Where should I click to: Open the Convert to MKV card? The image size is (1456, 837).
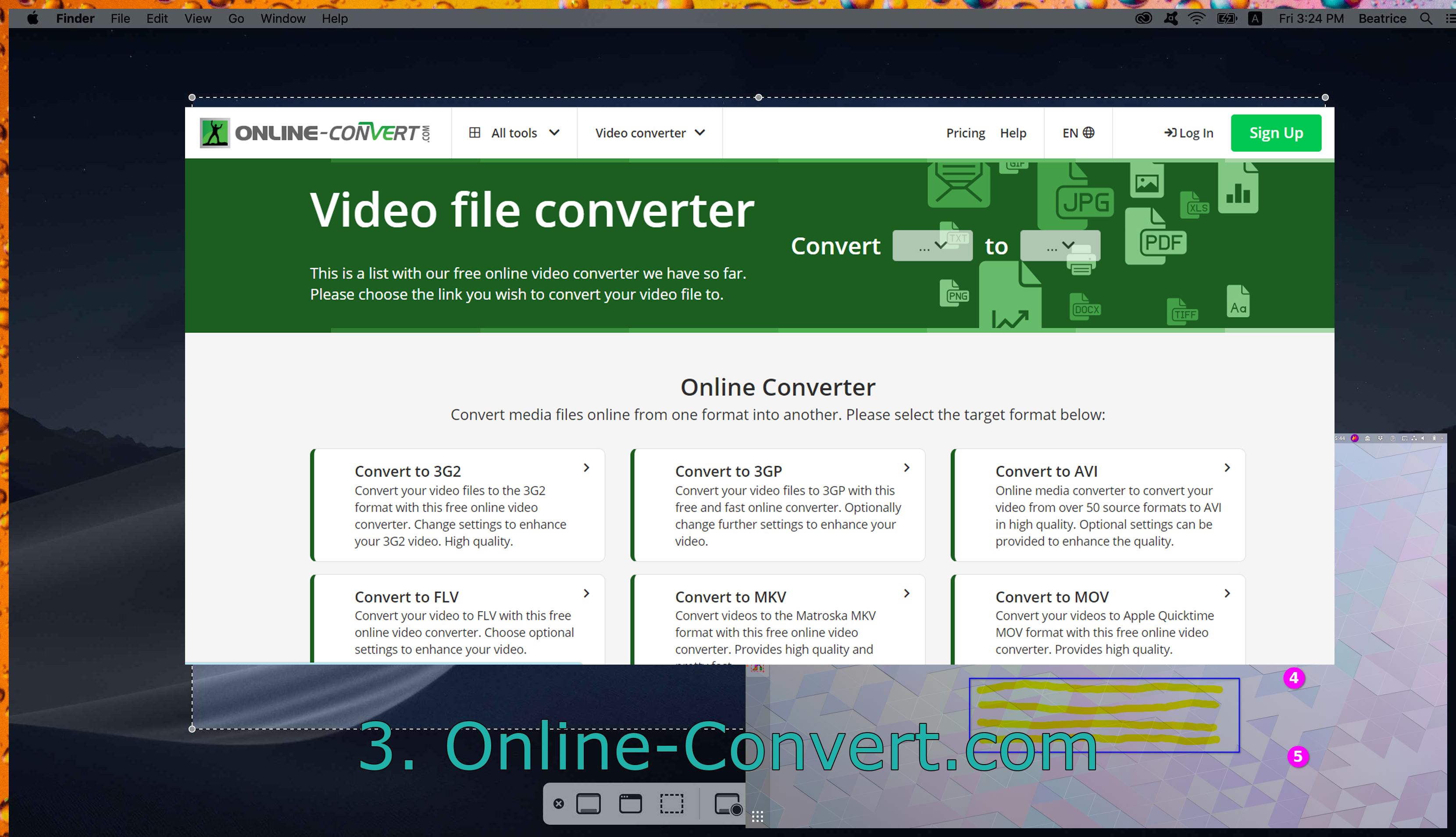coord(778,620)
